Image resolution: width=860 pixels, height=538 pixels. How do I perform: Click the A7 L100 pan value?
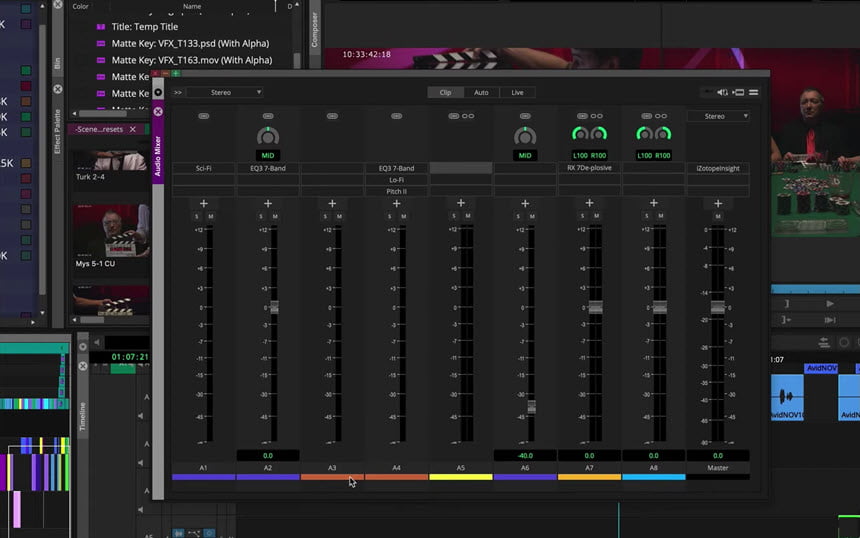pos(580,155)
